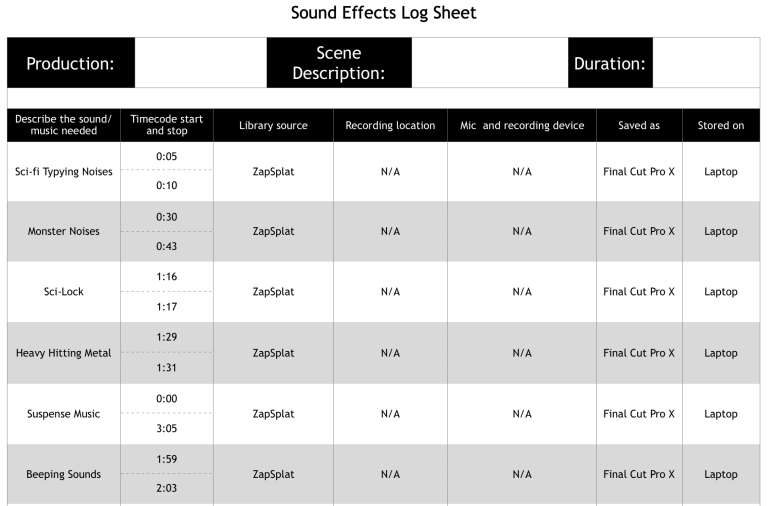Select the Suspense Music cell

pyautogui.click(x=63, y=414)
